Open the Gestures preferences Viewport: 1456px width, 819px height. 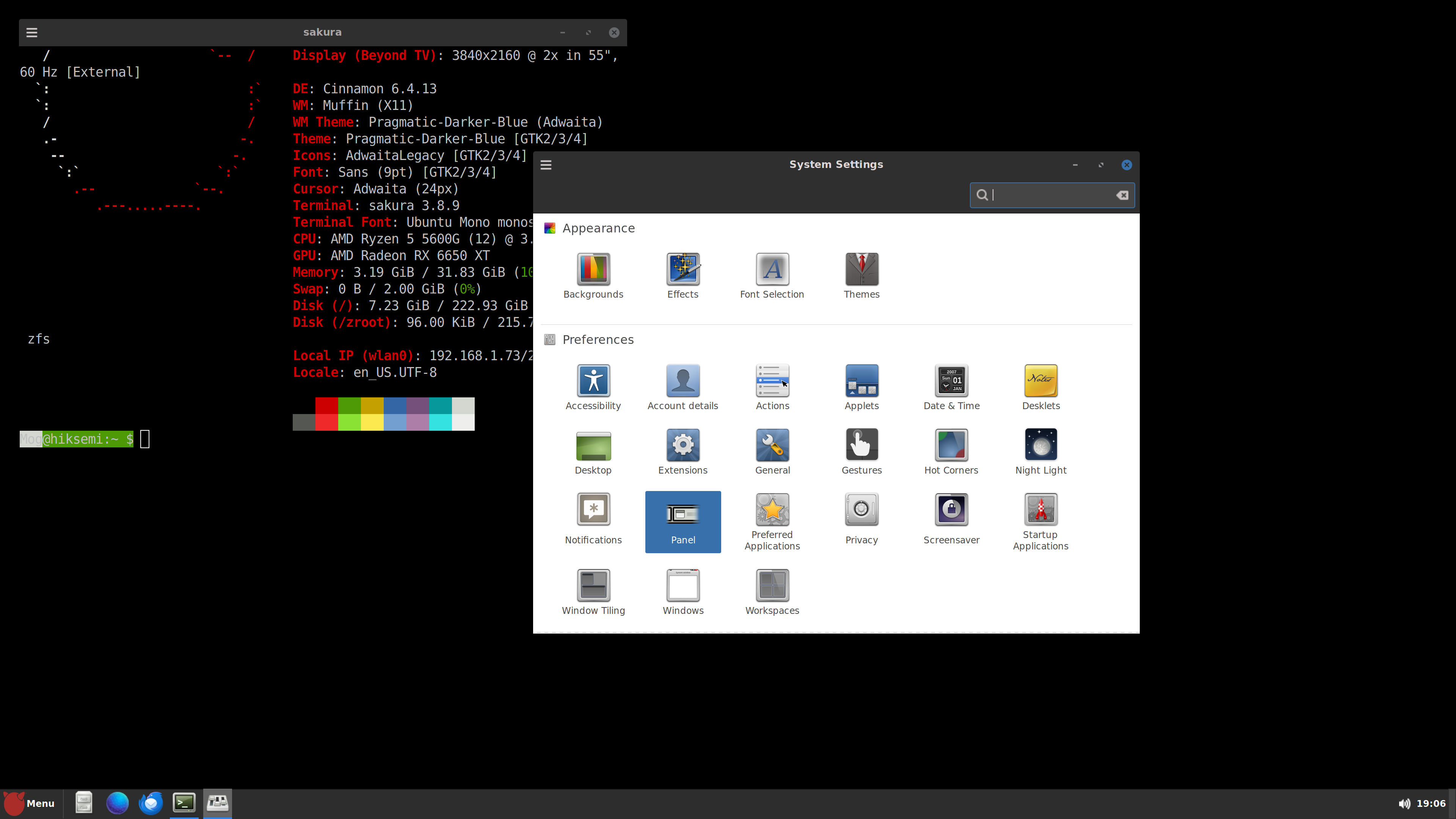861,452
